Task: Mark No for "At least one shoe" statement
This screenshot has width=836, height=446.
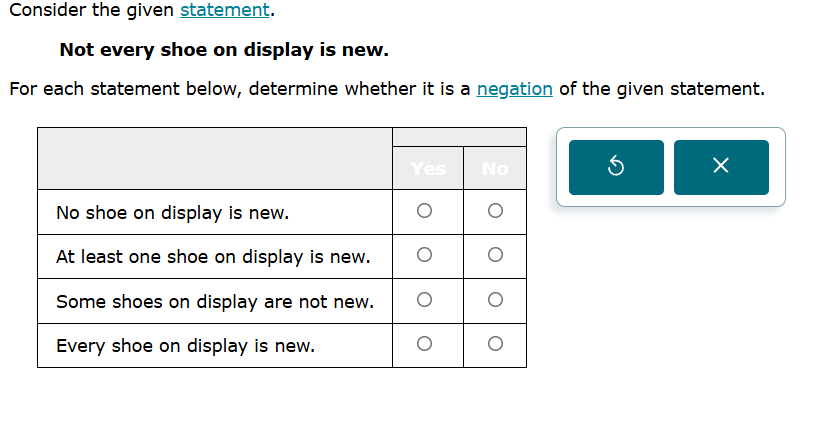Action: (x=495, y=256)
